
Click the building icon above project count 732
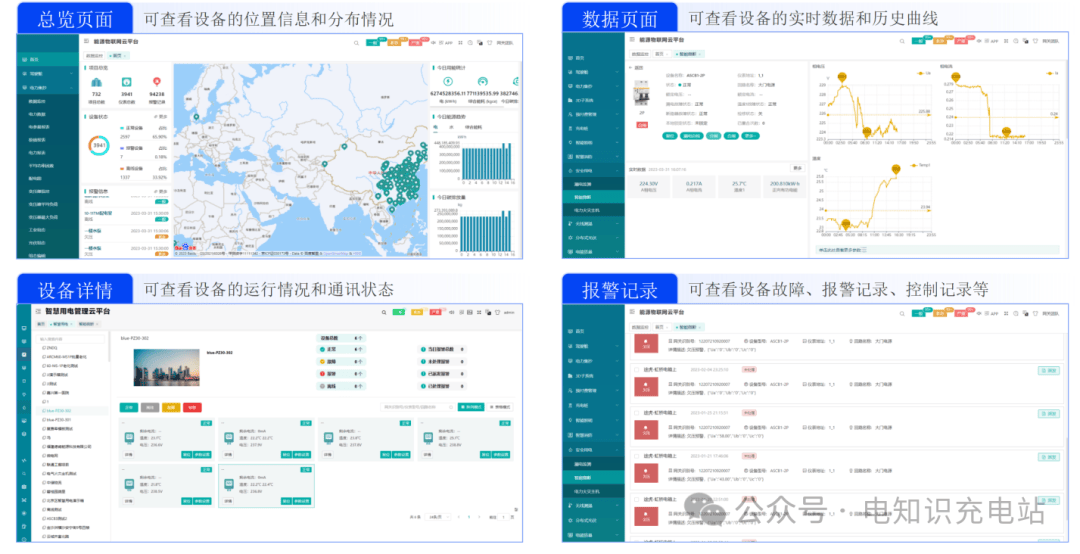96,82
